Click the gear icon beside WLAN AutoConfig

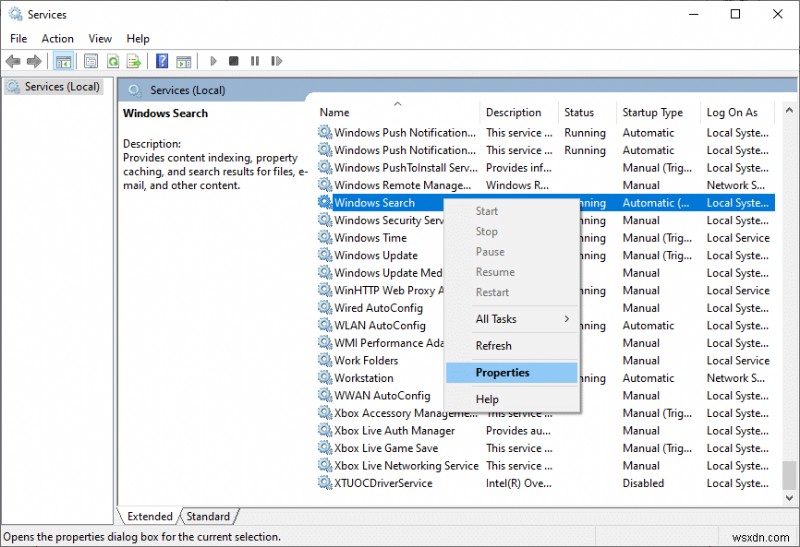pyautogui.click(x=325, y=325)
